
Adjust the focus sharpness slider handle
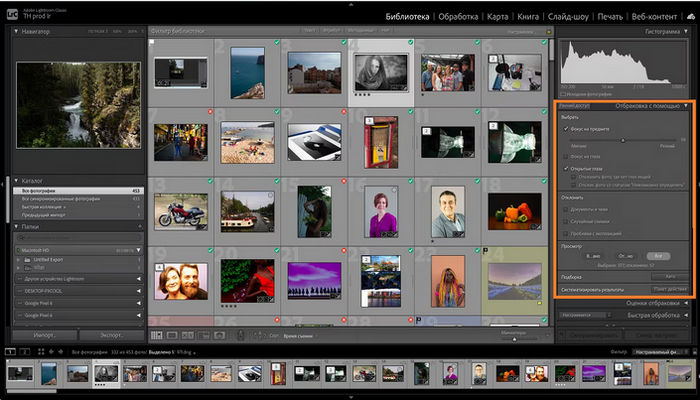tap(622, 139)
